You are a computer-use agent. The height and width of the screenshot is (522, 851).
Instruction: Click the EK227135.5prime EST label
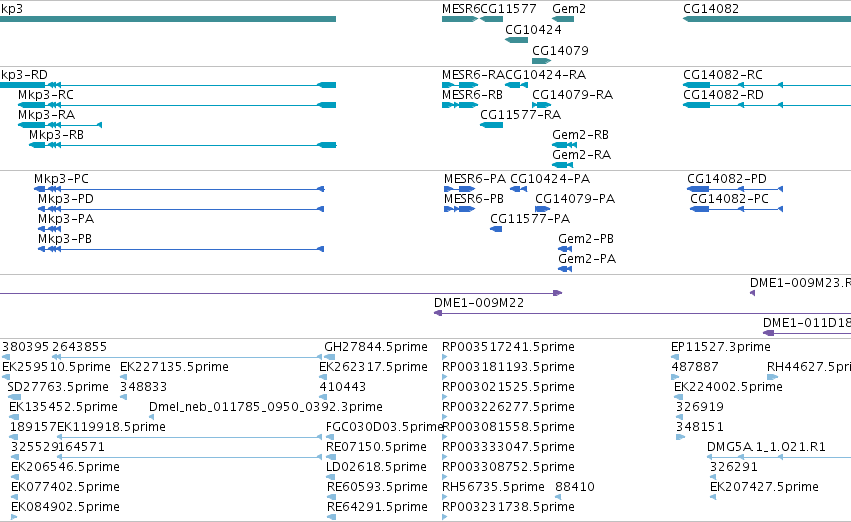(x=174, y=367)
